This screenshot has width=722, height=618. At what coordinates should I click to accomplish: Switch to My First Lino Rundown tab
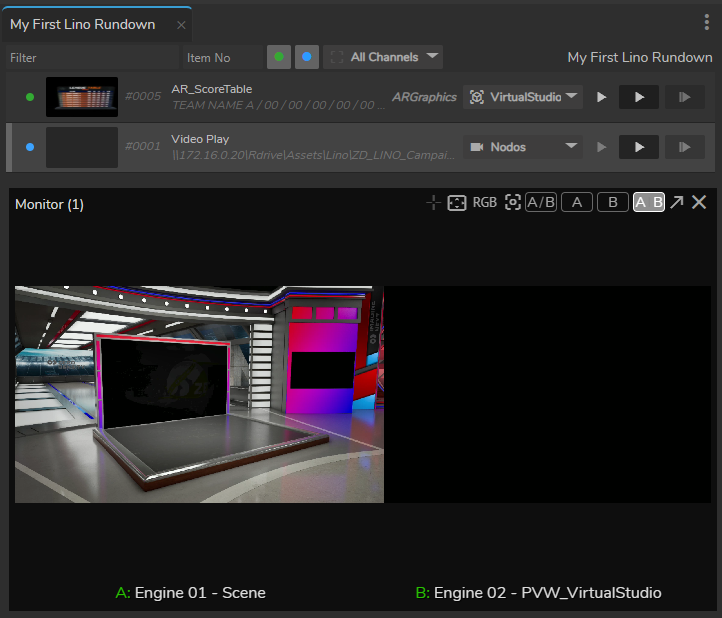[x=82, y=24]
